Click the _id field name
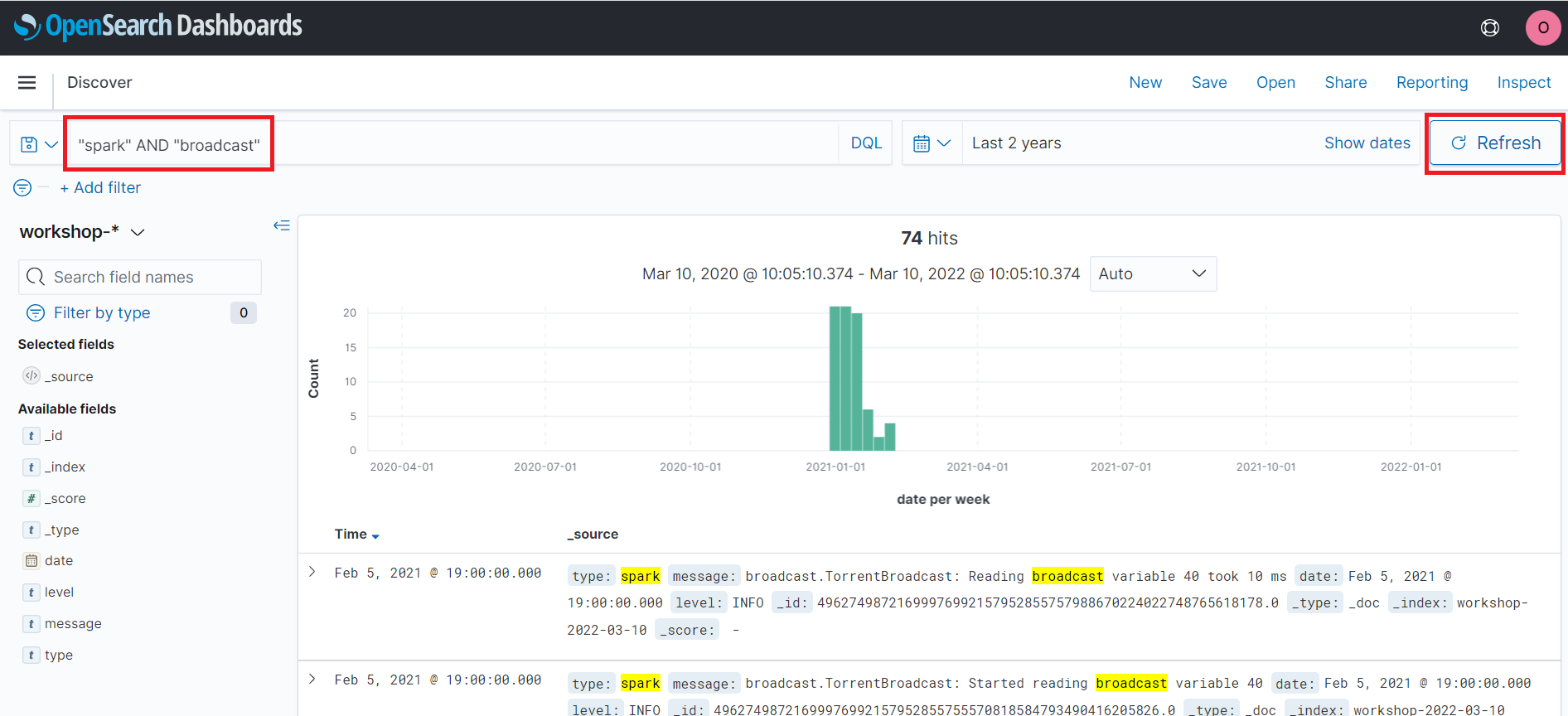Image resolution: width=1568 pixels, height=716 pixels. (x=53, y=436)
